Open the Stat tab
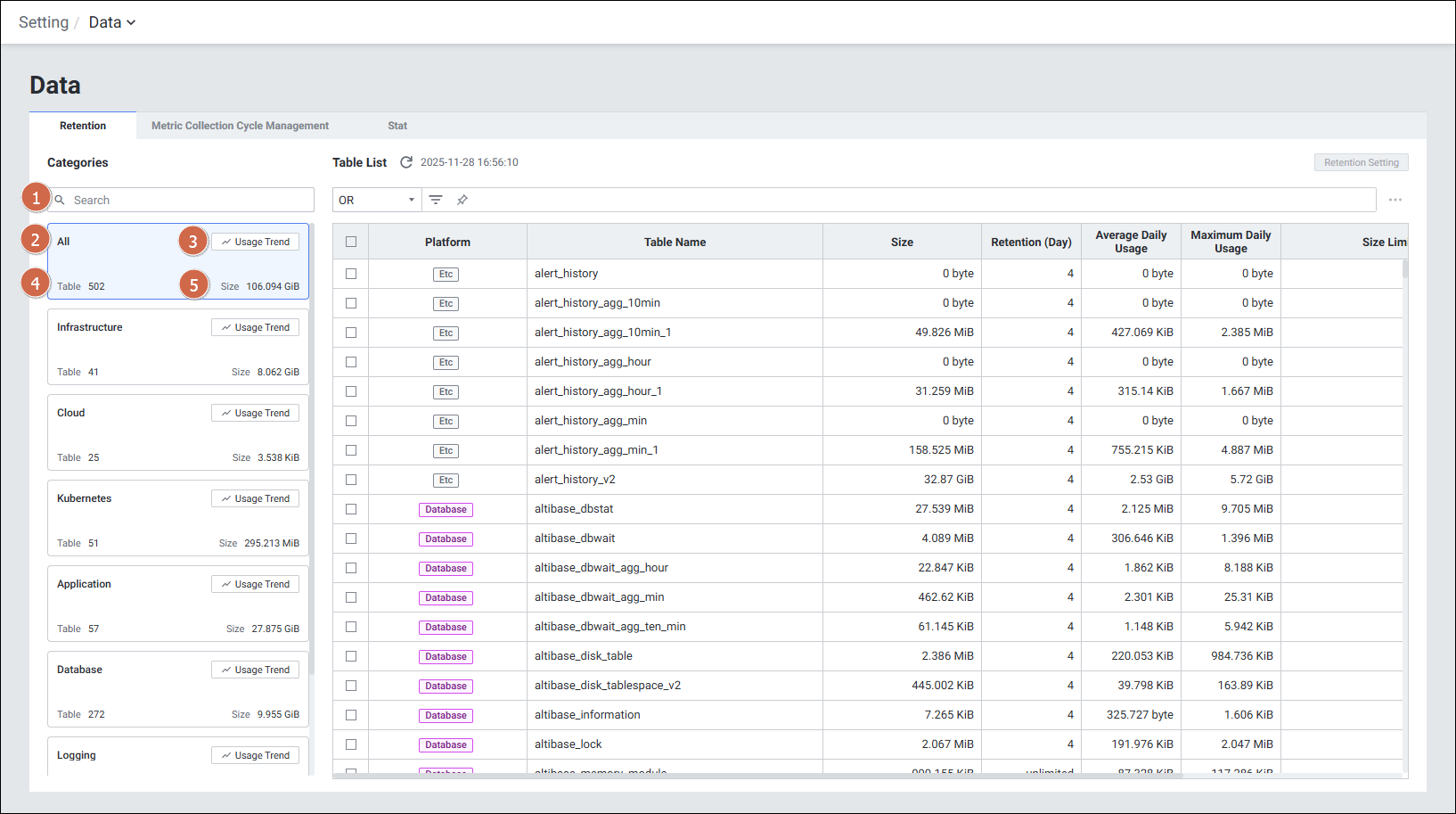 [397, 126]
